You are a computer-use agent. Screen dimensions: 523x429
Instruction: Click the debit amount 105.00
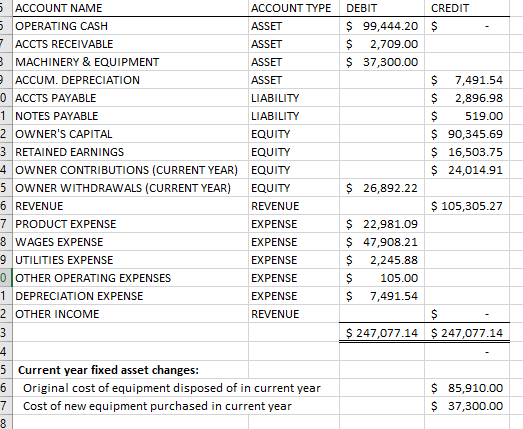pyautogui.click(x=382, y=278)
